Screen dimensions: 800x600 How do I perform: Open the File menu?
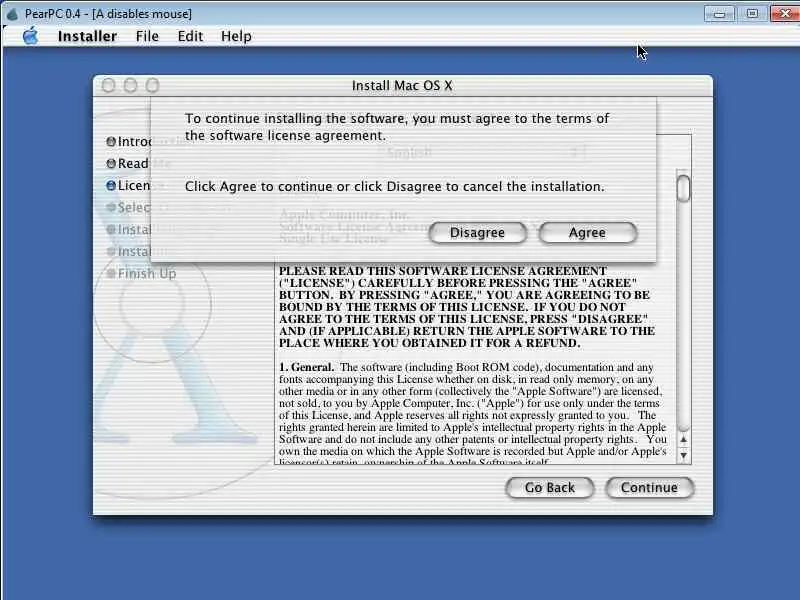pyautogui.click(x=147, y=36)
